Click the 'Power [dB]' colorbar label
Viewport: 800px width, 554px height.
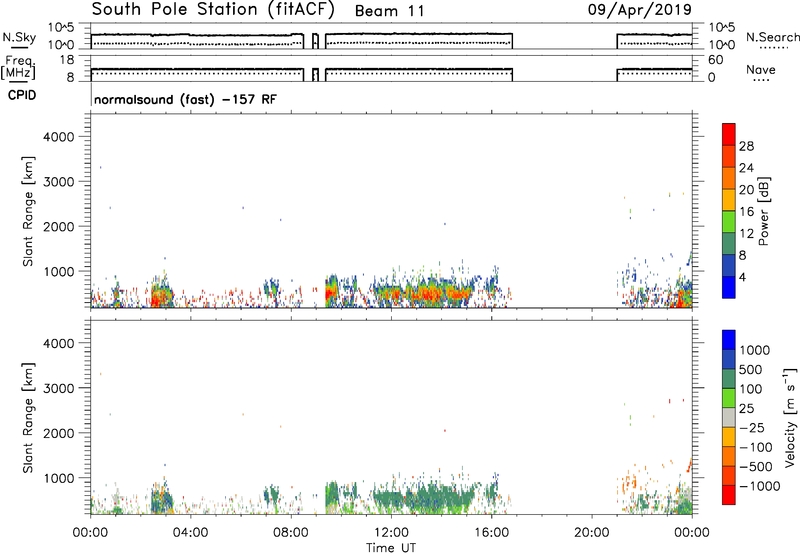pyautogui.click(x=763, y=211)
